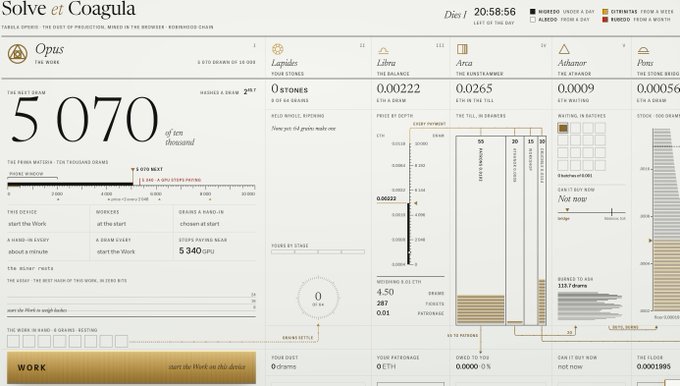The height and width of the screenshot is (386, 680).
Task: Click the 0.0009 ETH waiting value
Action: tap(576, 88)
